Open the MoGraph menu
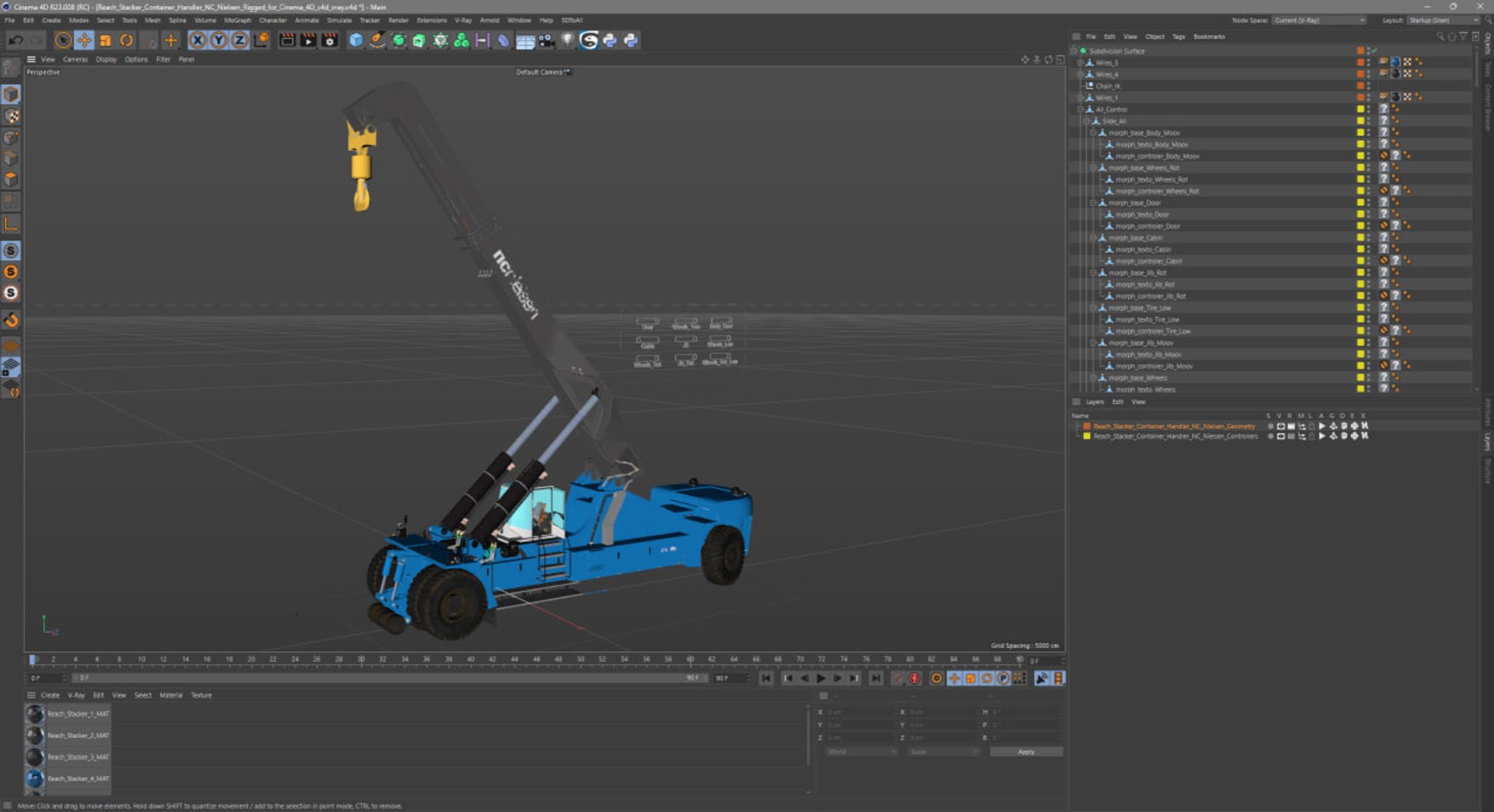1494x812 pixels. 237,20
